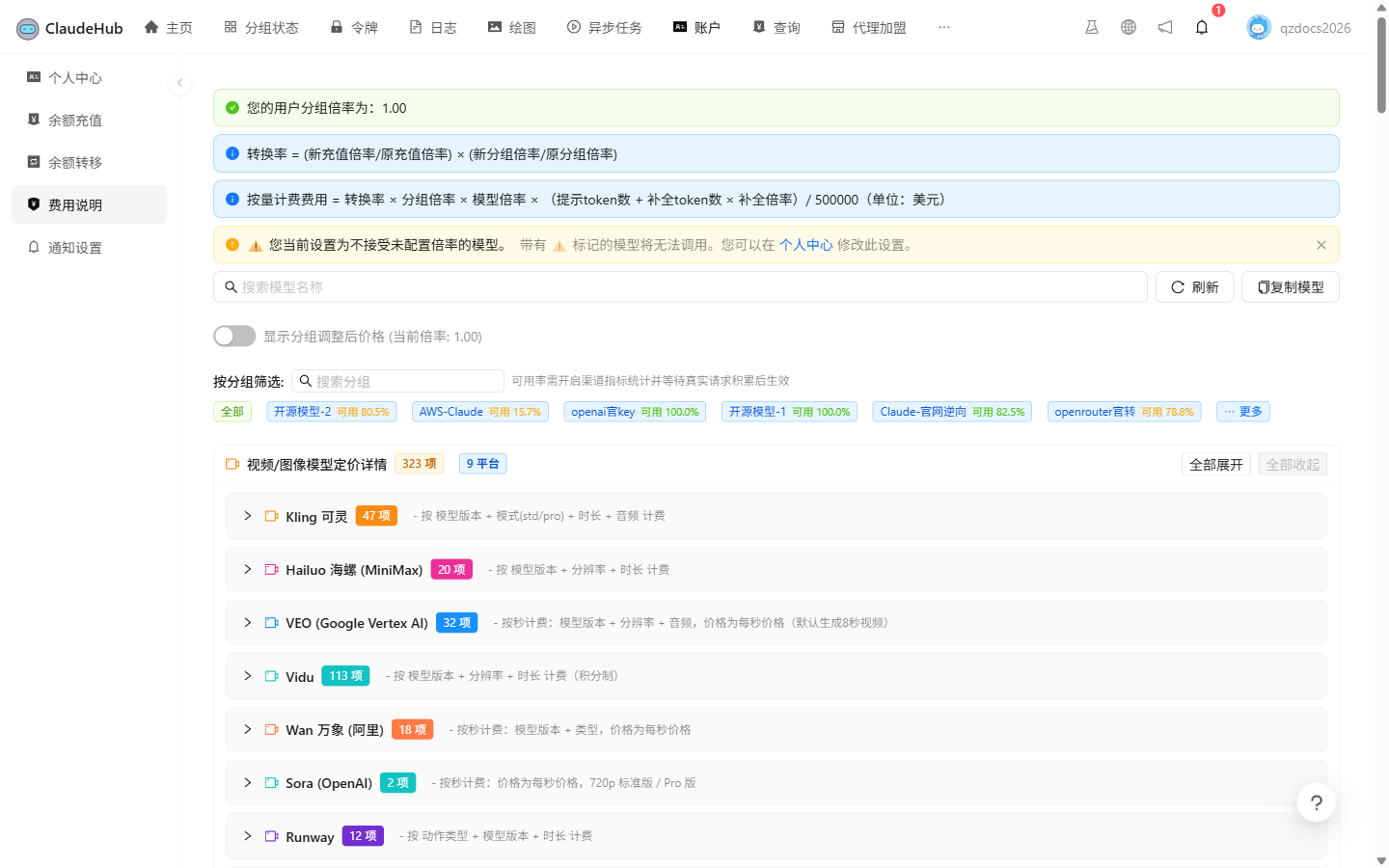This screenshot has height=868, width=1389.
Task: Open 查询 in top navigation
Action: point(776,27)
